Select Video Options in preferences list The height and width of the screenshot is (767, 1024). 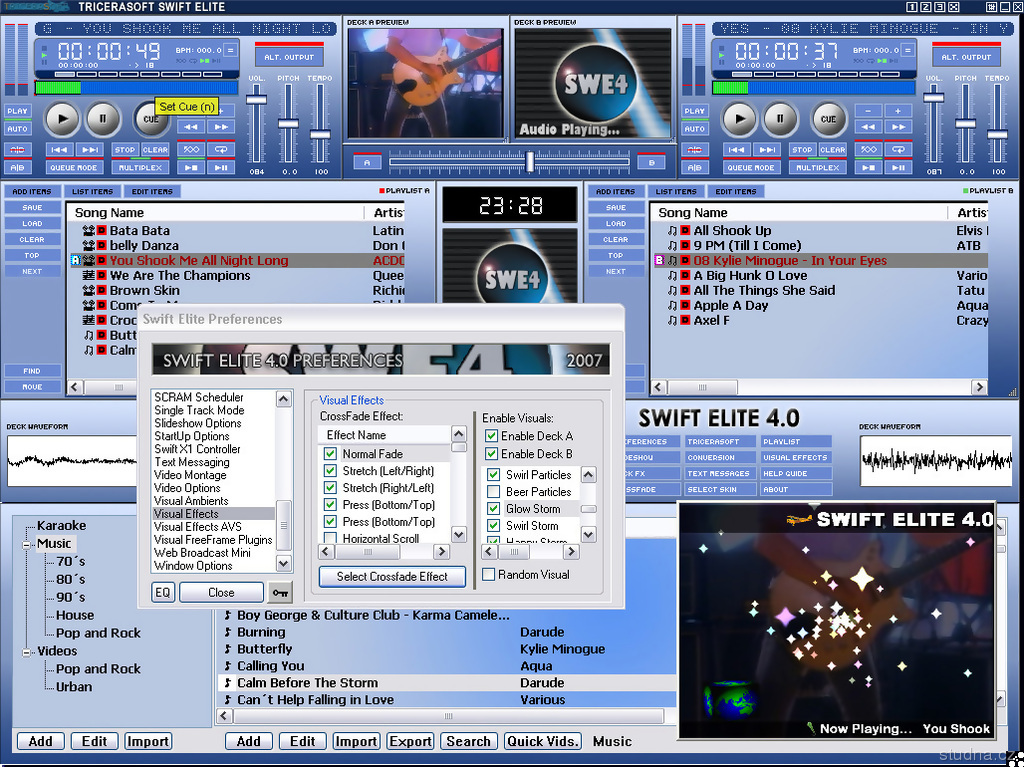coord(187,488)
